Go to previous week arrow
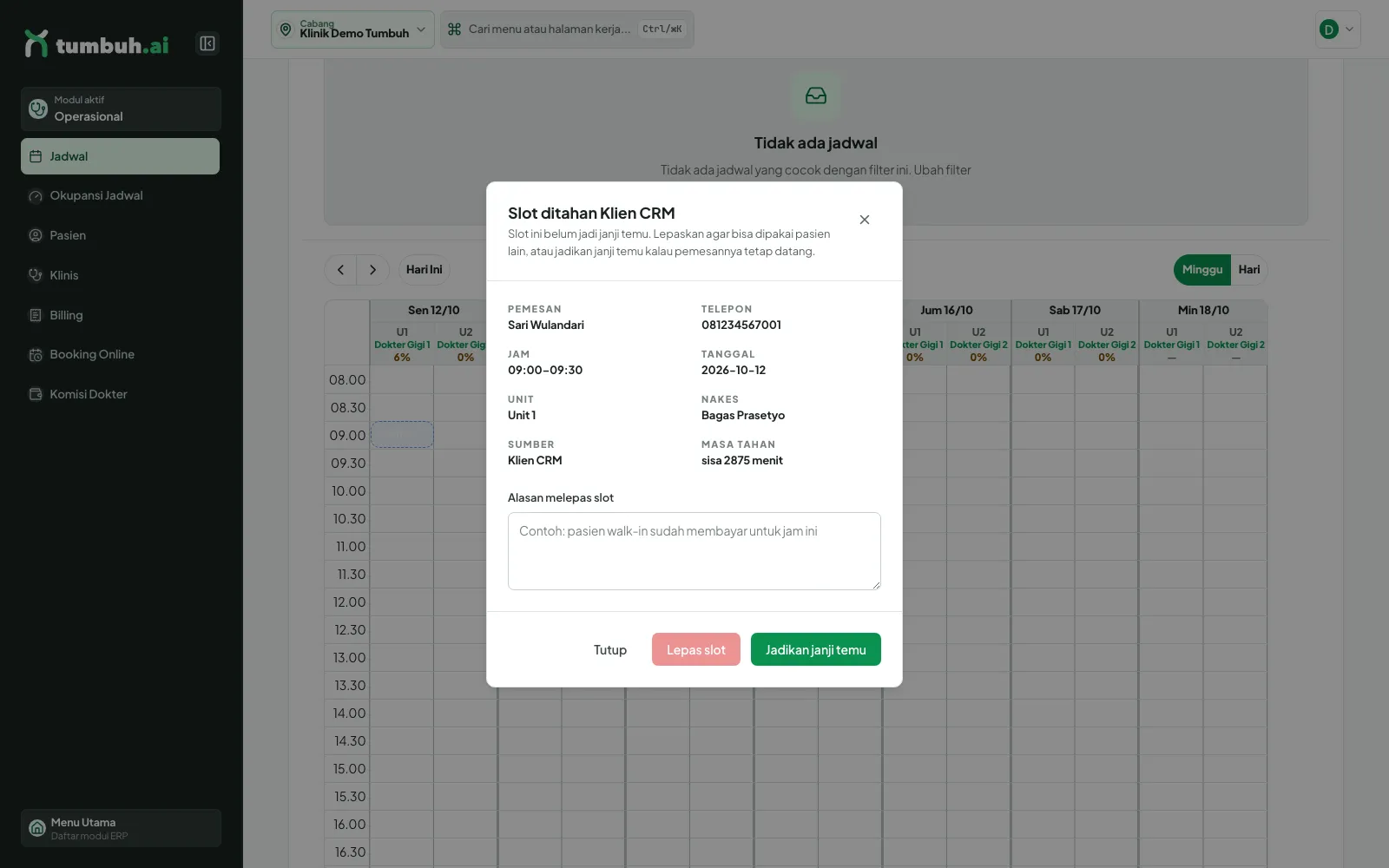1389x868 pixels. point(340,270)
